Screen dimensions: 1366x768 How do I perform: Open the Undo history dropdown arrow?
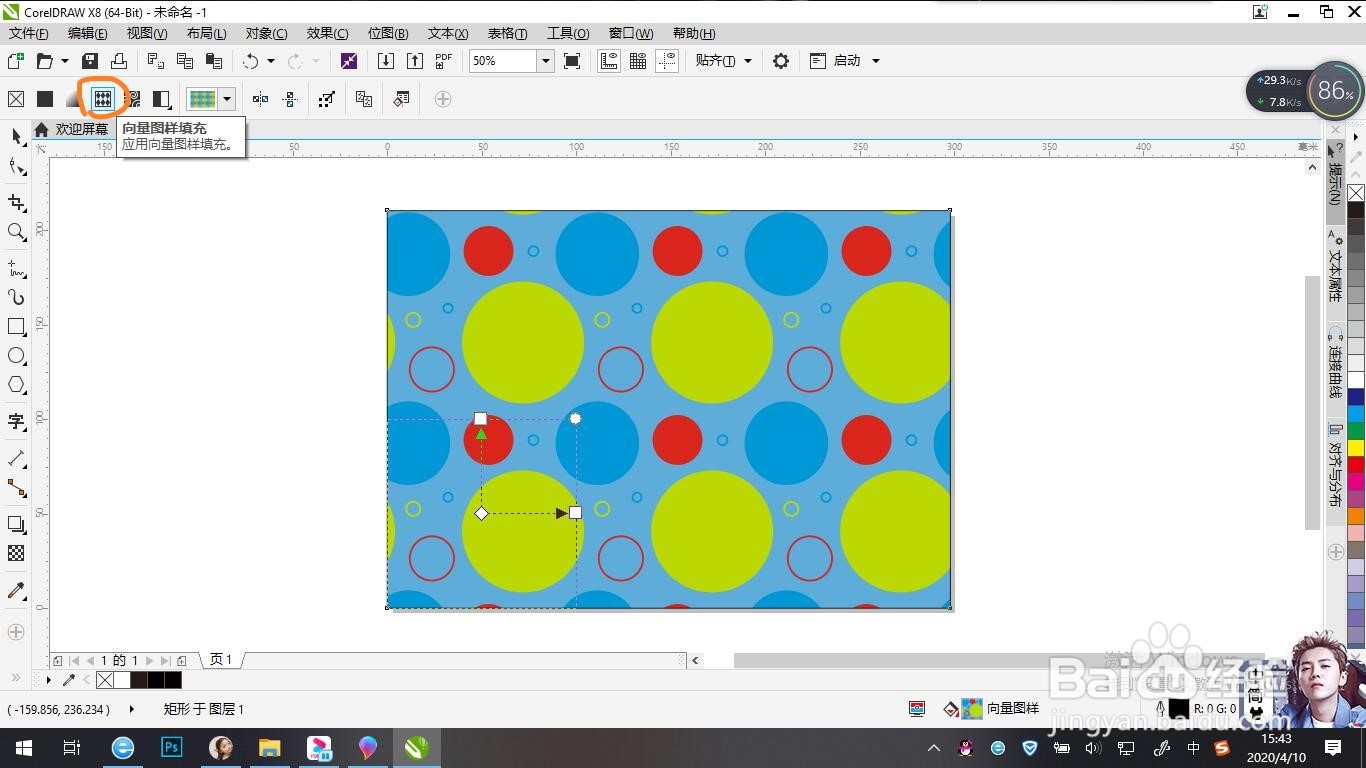click(271, 61)
